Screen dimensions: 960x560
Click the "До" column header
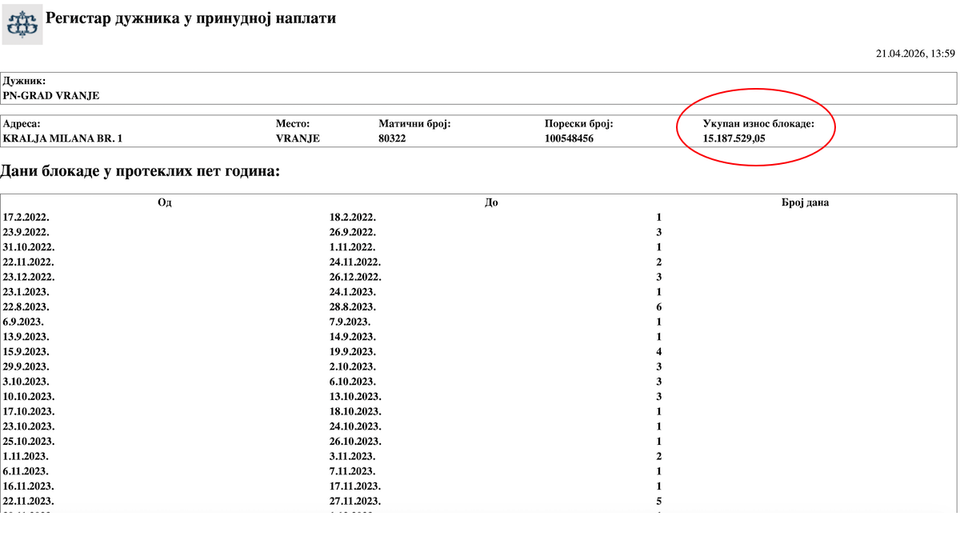pos(491,203)
